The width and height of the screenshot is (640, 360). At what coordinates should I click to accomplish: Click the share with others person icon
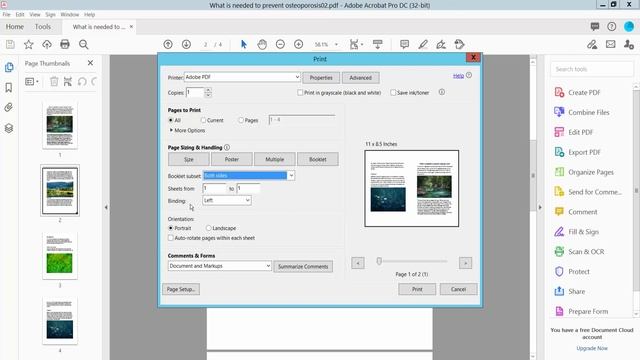(x=629, y=44)
